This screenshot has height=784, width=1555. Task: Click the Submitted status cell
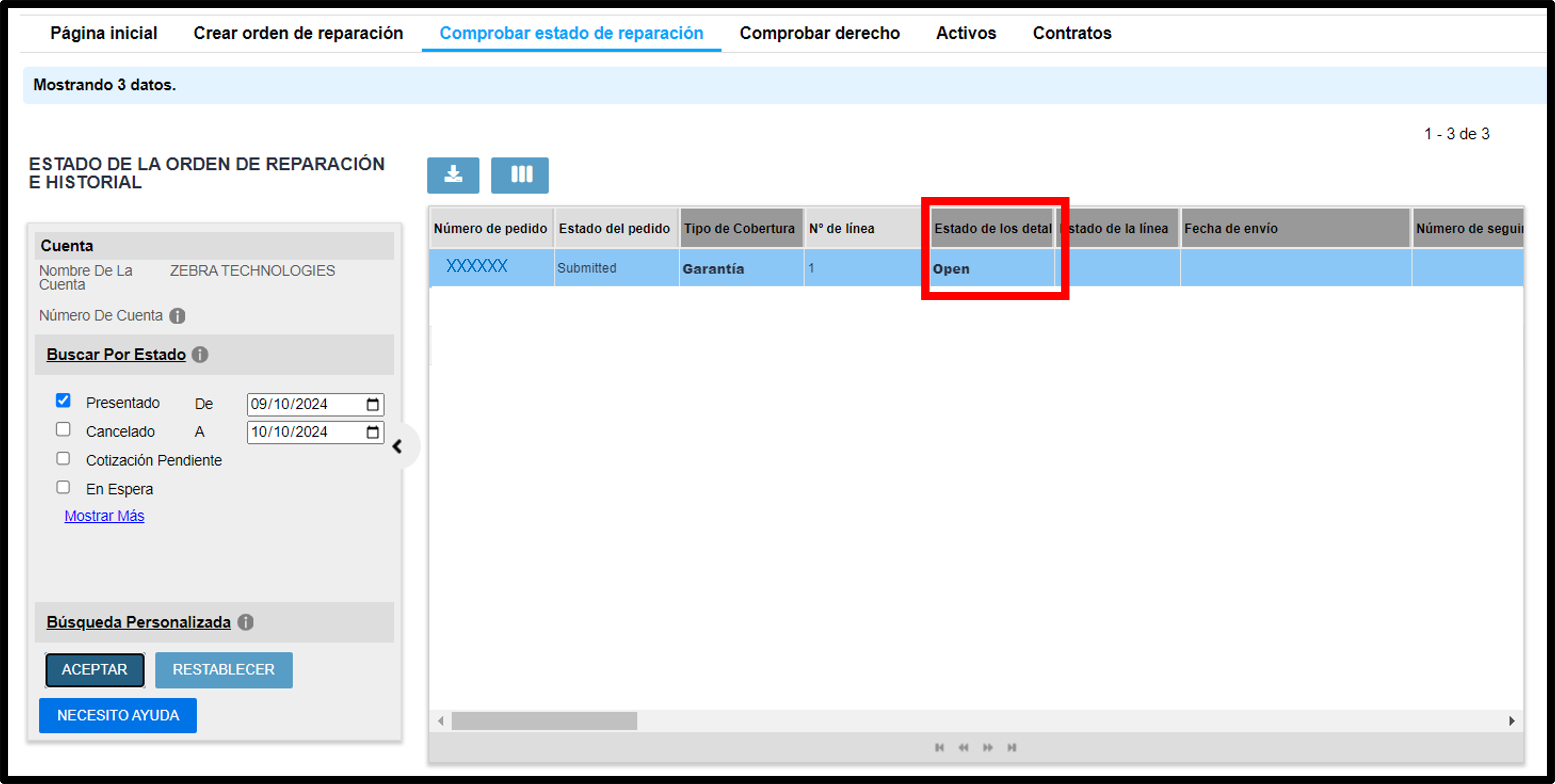616,268
